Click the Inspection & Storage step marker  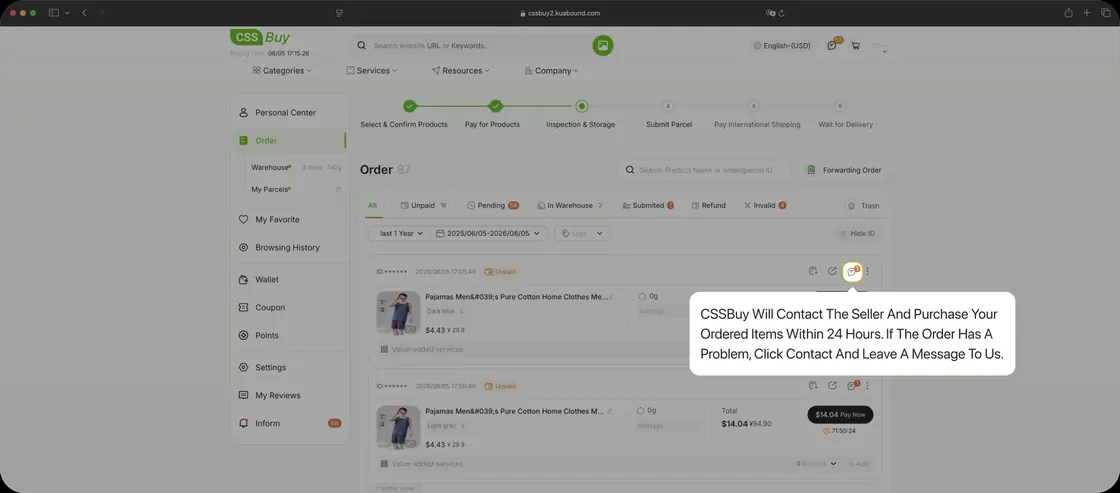click(581, 106)
